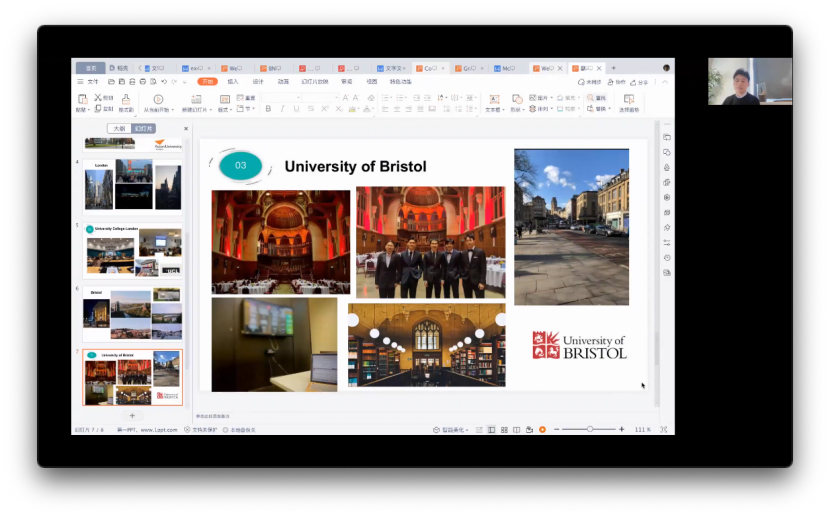Image resolution: width=830 pixels, height=517 pixels.
Task: Insert a Text Box
Action: (x=494, y=99)
